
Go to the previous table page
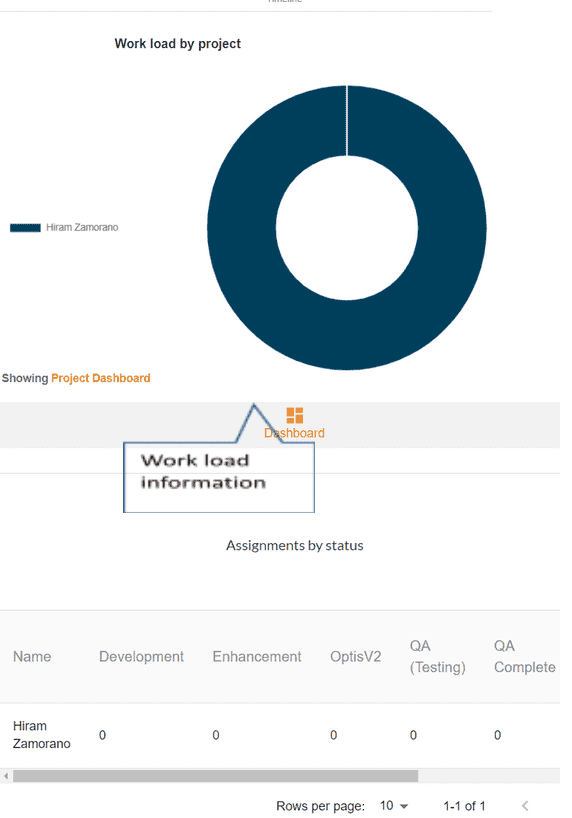click(525, 806)
